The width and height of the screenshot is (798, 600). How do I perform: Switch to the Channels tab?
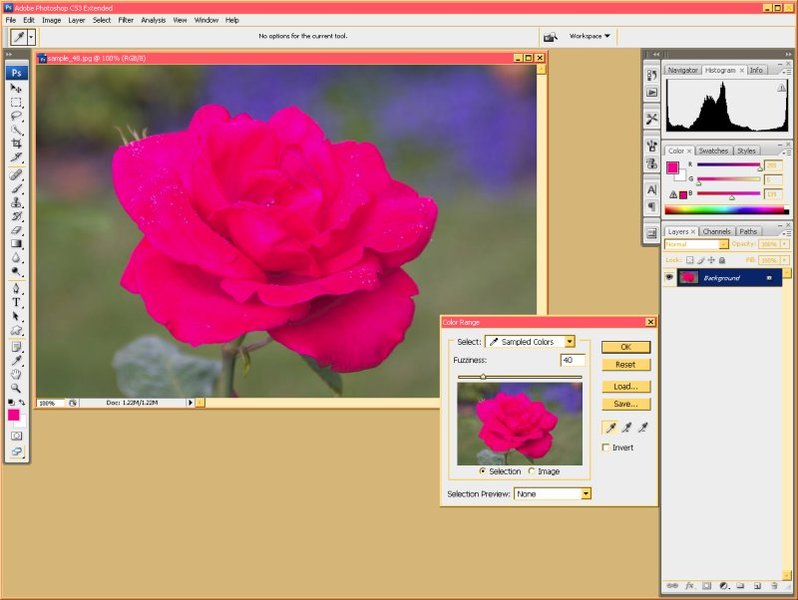click(716, 231)
